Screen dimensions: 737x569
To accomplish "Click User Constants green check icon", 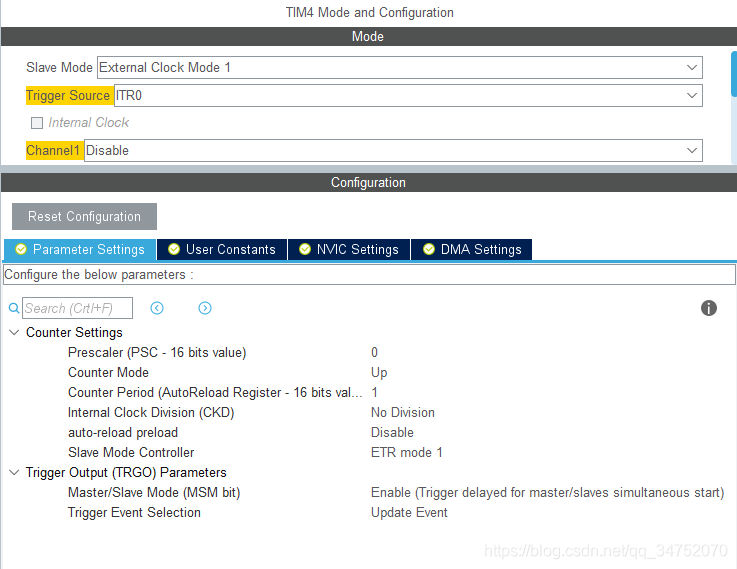I will click(174, 249).
